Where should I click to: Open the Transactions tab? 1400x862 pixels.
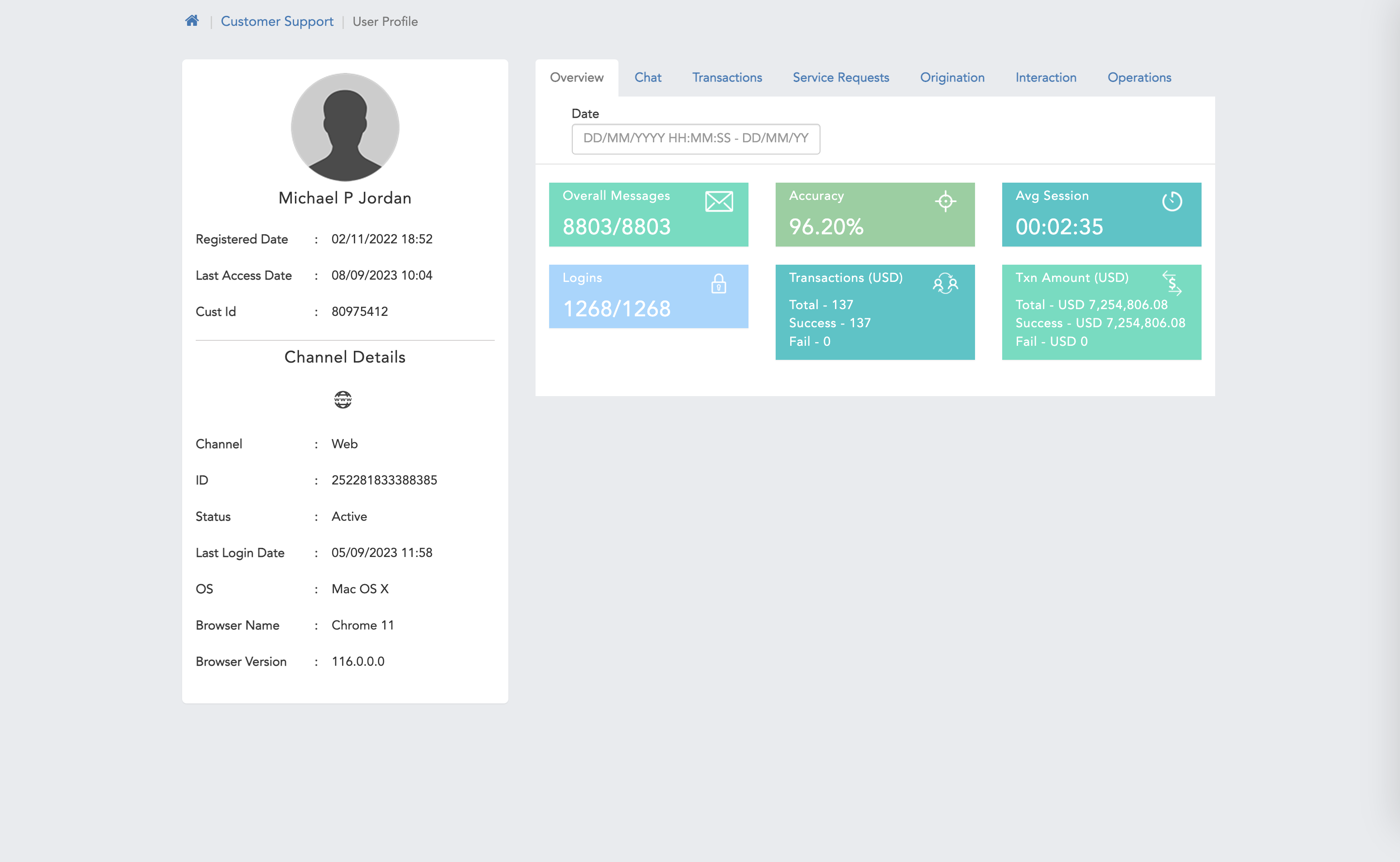tap(727, 77)
